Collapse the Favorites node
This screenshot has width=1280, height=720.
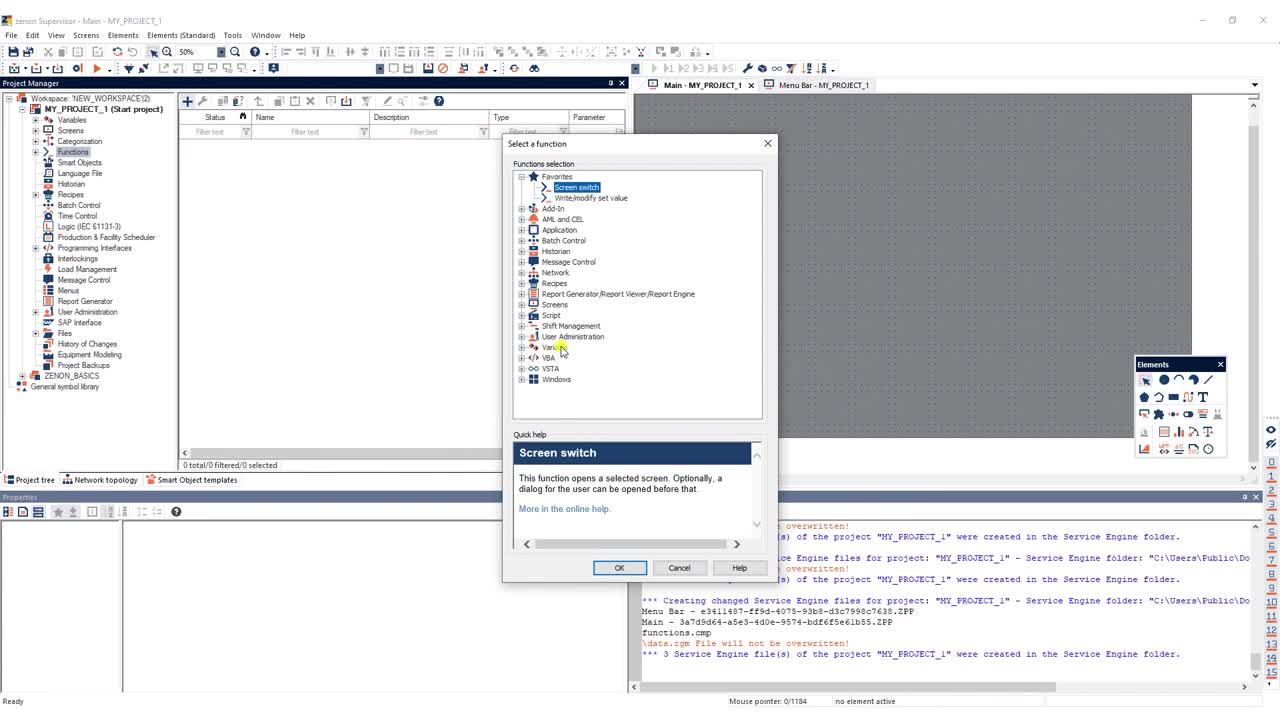[x=521, y=177]
